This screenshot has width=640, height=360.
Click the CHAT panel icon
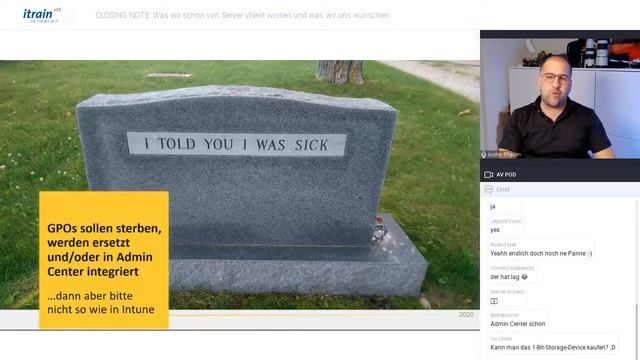489,189
